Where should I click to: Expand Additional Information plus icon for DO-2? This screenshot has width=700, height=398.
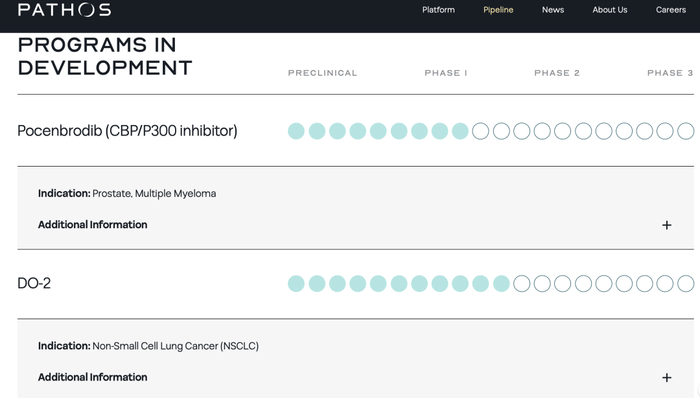667,377
